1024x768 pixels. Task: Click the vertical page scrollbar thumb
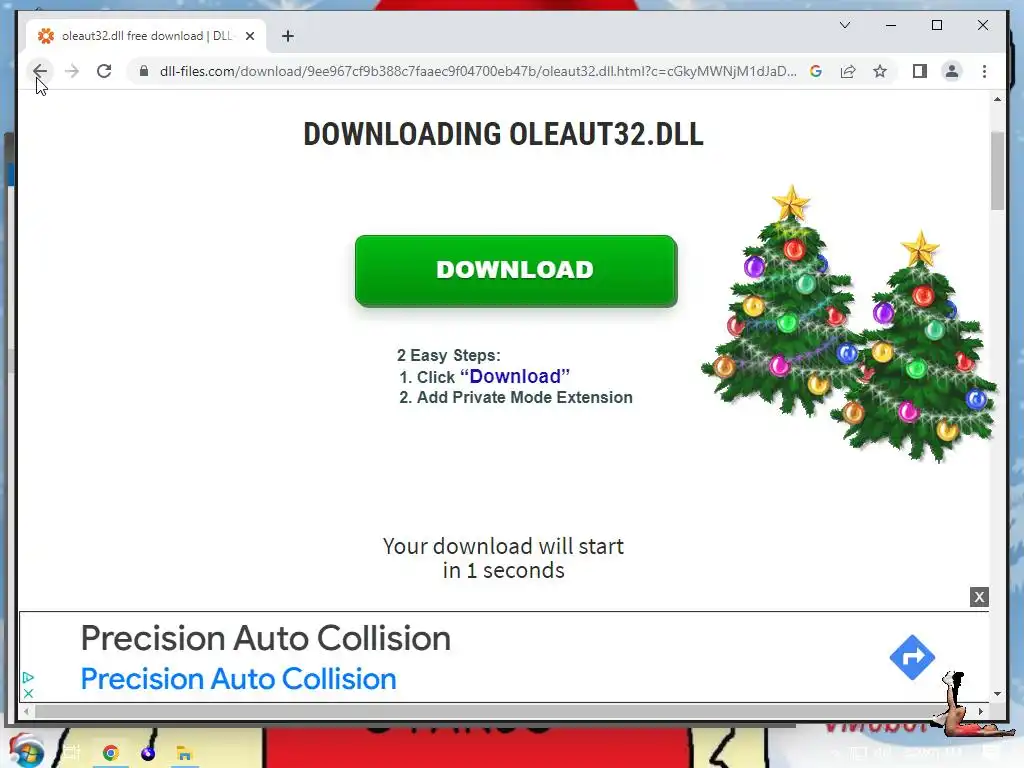(x=997, y=171)
